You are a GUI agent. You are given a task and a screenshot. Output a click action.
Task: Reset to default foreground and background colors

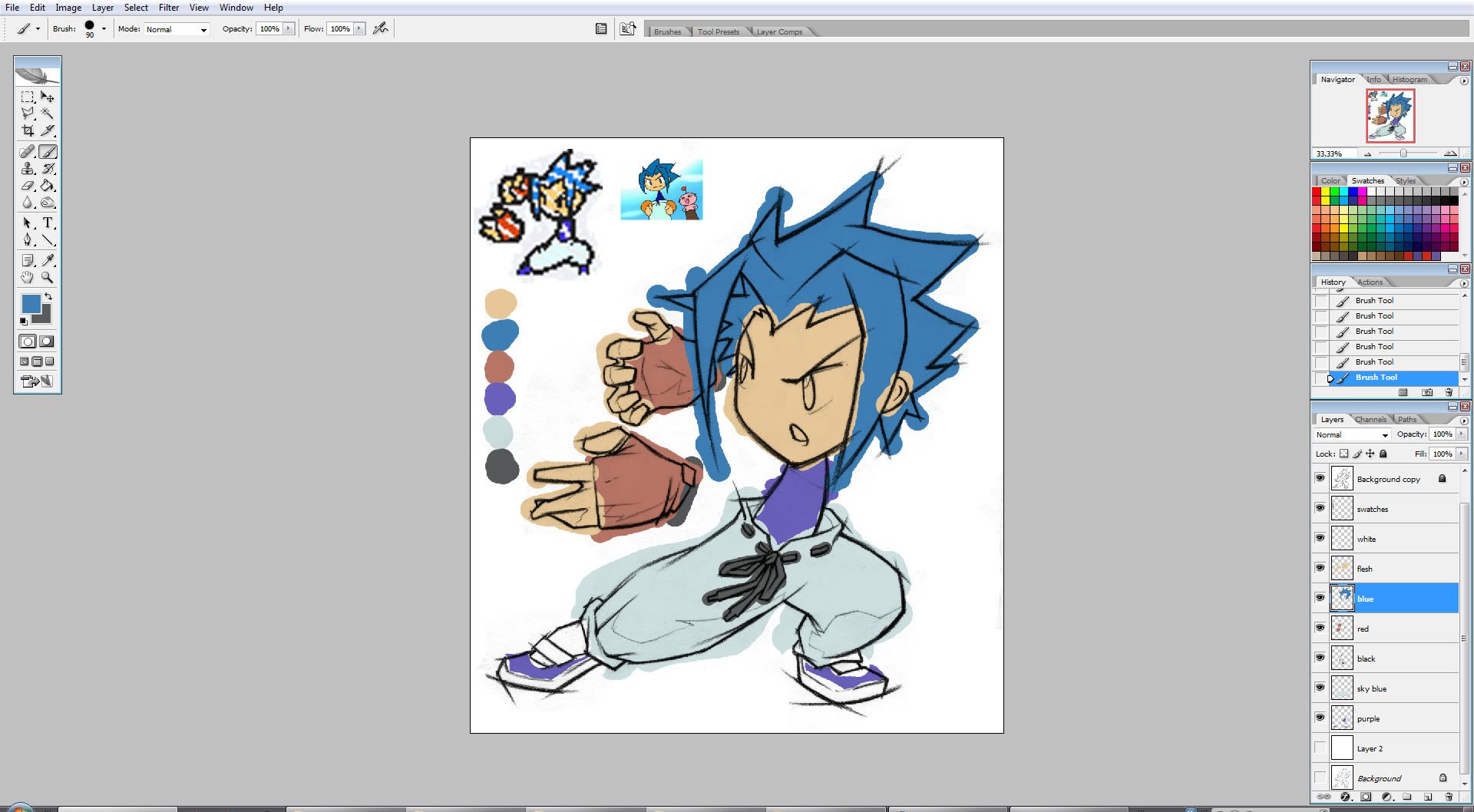[x=24, y=322]
